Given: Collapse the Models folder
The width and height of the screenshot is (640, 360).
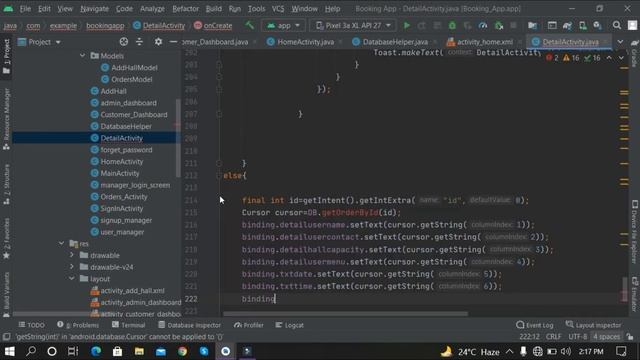Looking at the screenshot, I should [x=82, y=56].
